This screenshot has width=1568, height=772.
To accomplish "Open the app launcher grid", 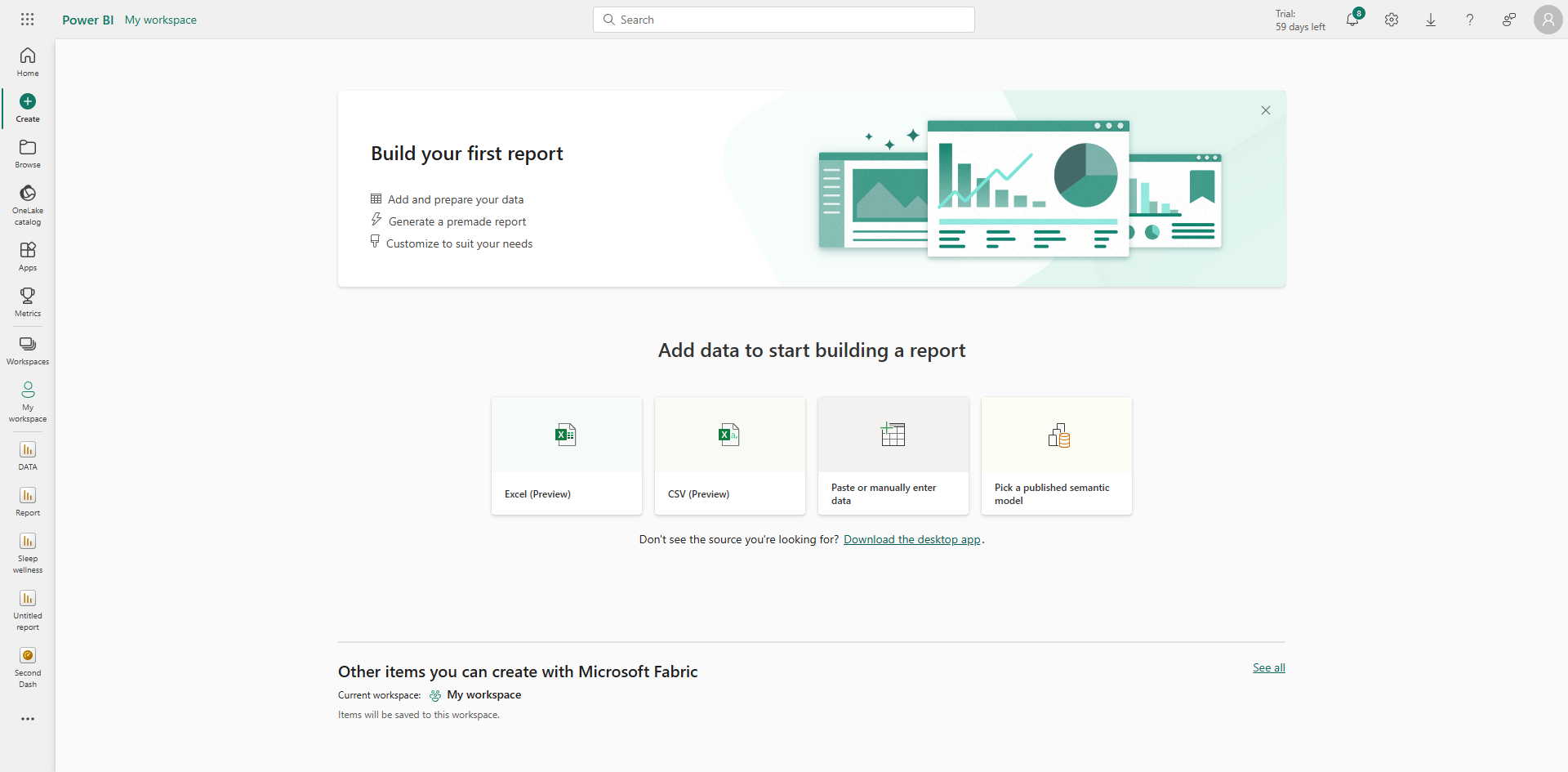I will click(x=27, y=20).
